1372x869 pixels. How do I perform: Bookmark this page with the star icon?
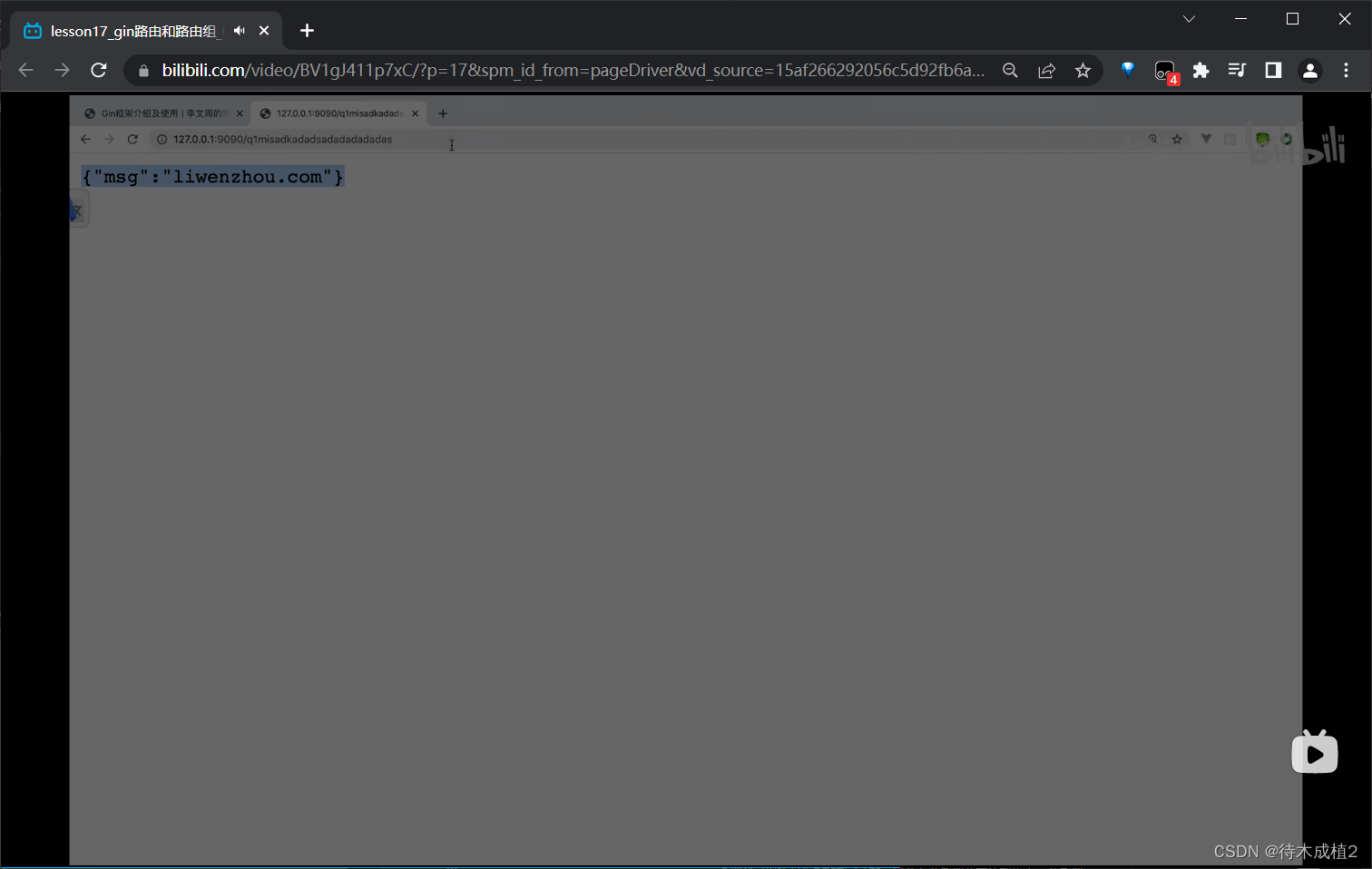tap(1083, 71)
